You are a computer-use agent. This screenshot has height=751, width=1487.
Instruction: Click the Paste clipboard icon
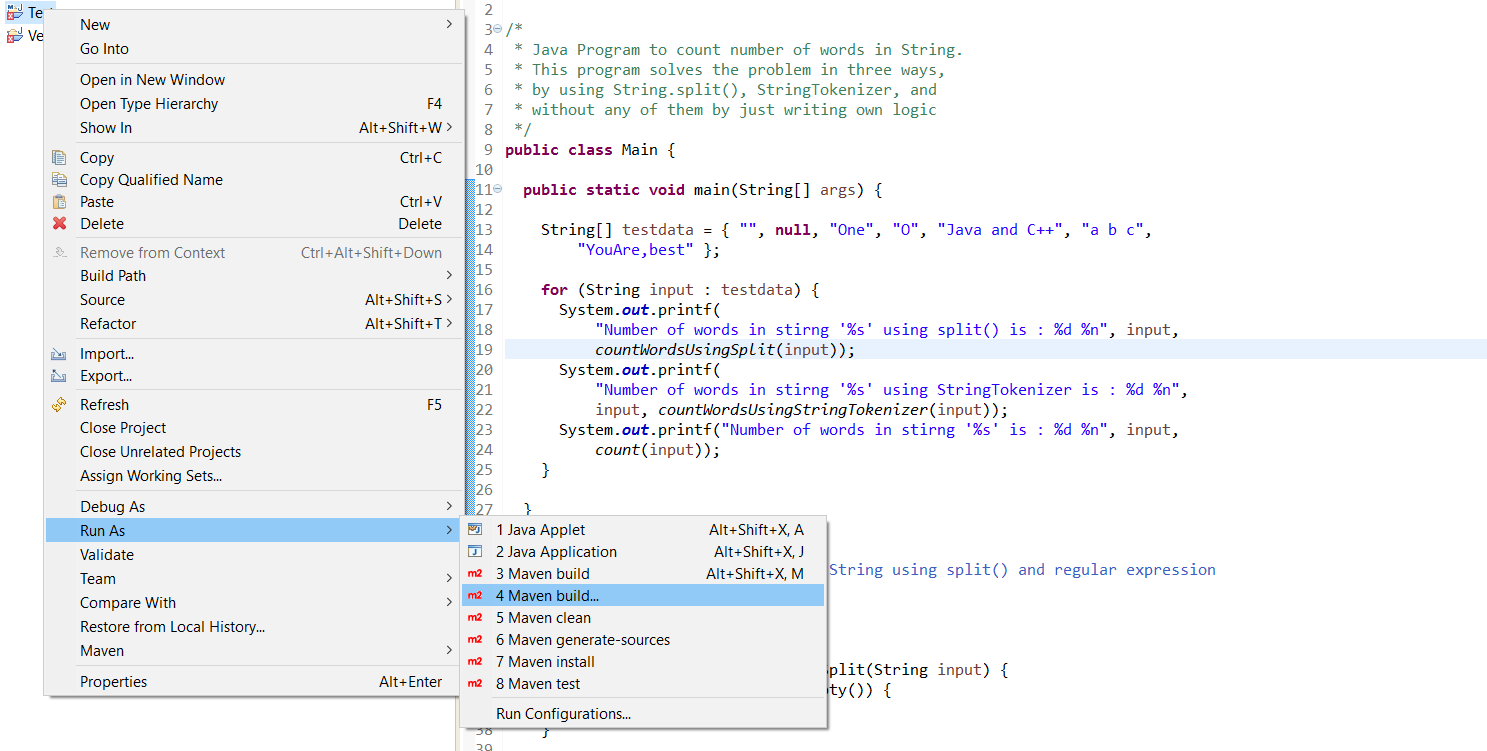(x=60, y=201)
